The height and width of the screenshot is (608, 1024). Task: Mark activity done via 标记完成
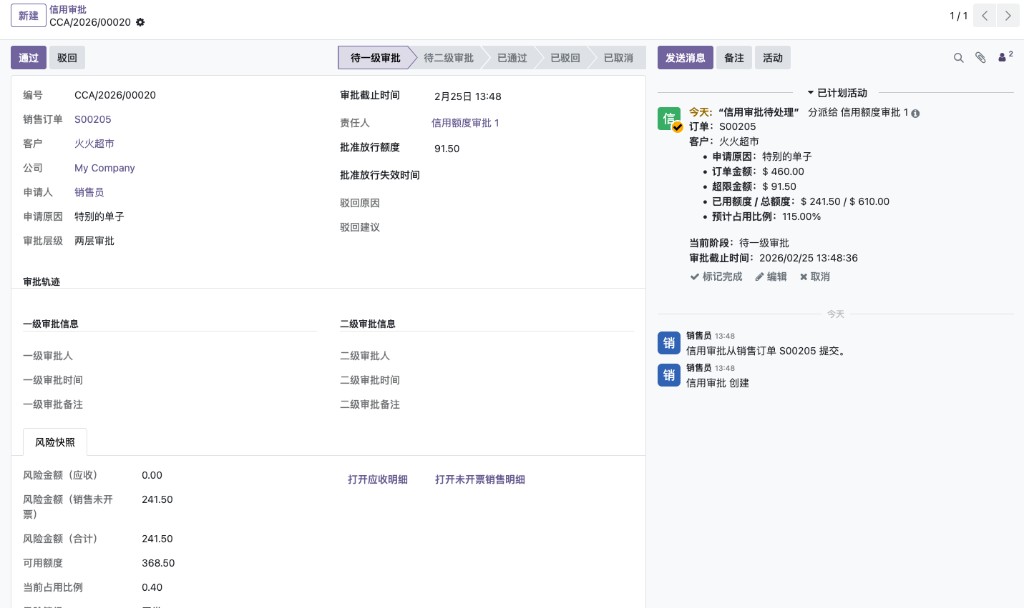tap(716, 276)
